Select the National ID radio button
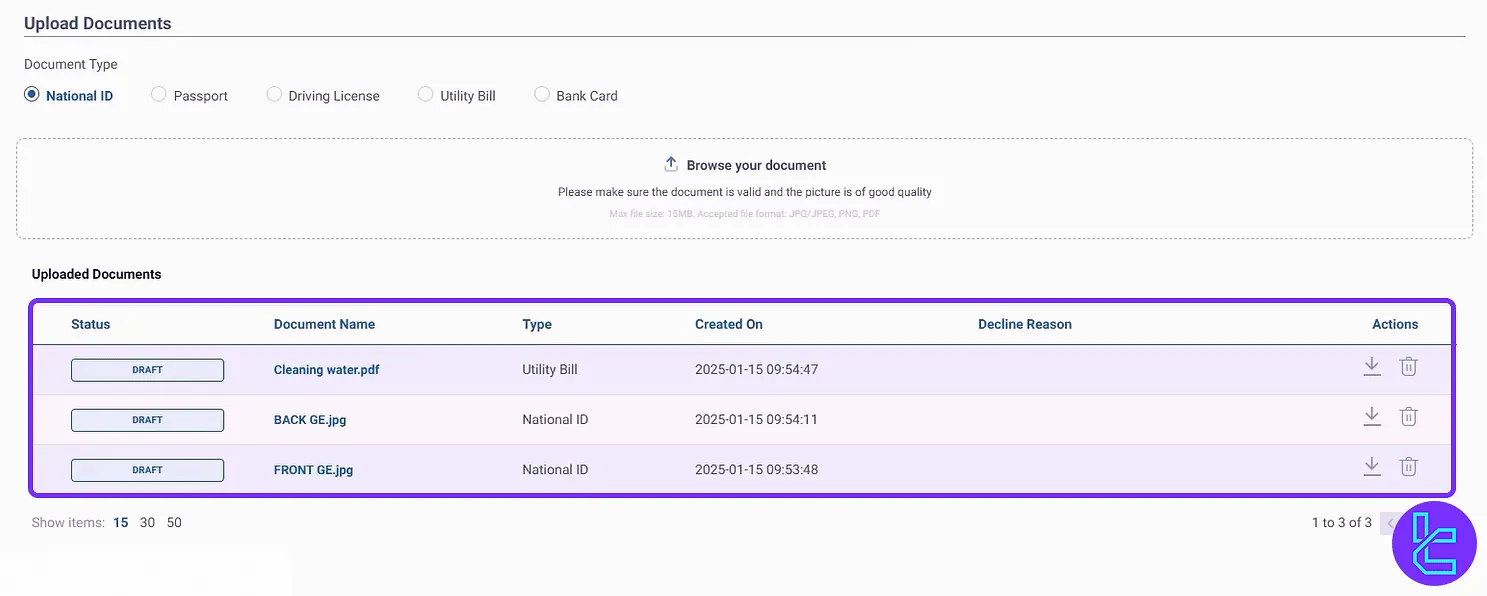 tap(32, 95)
